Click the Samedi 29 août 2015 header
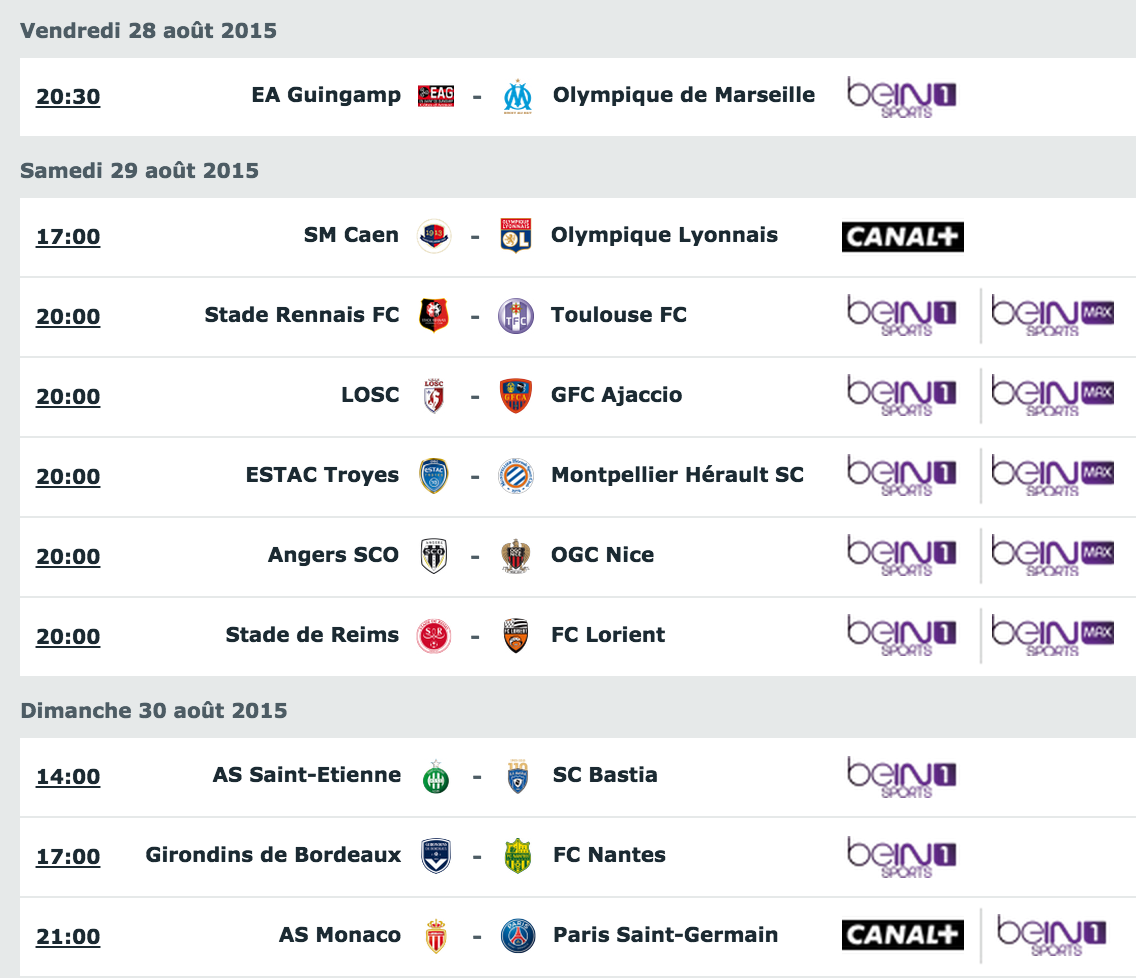This screenshot has height=978, width=1136. [139, 170]
